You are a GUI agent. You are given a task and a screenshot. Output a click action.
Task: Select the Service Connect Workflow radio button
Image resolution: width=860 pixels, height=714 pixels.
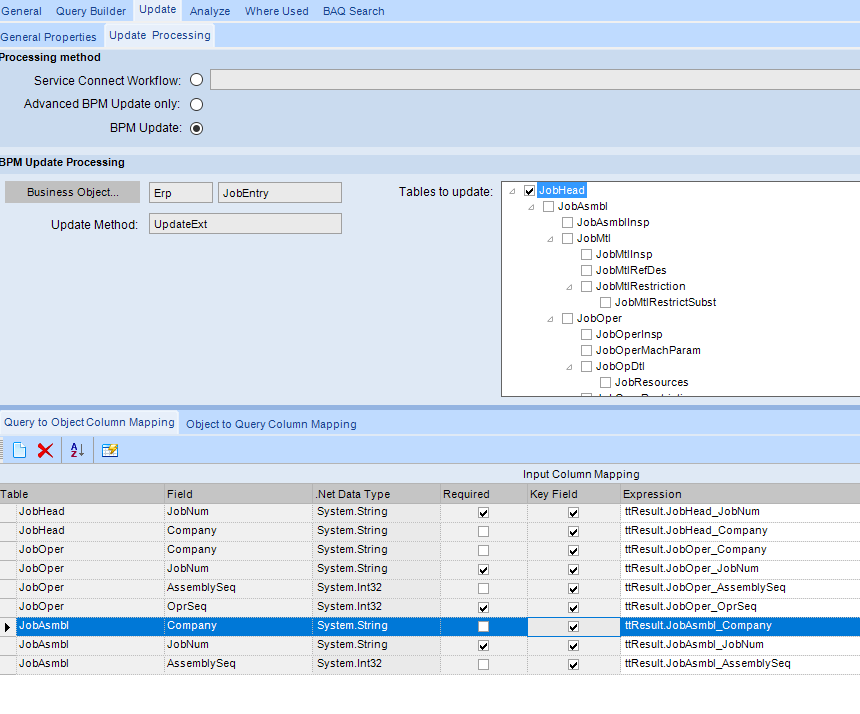pyautogui.click(x=196, y=80)
